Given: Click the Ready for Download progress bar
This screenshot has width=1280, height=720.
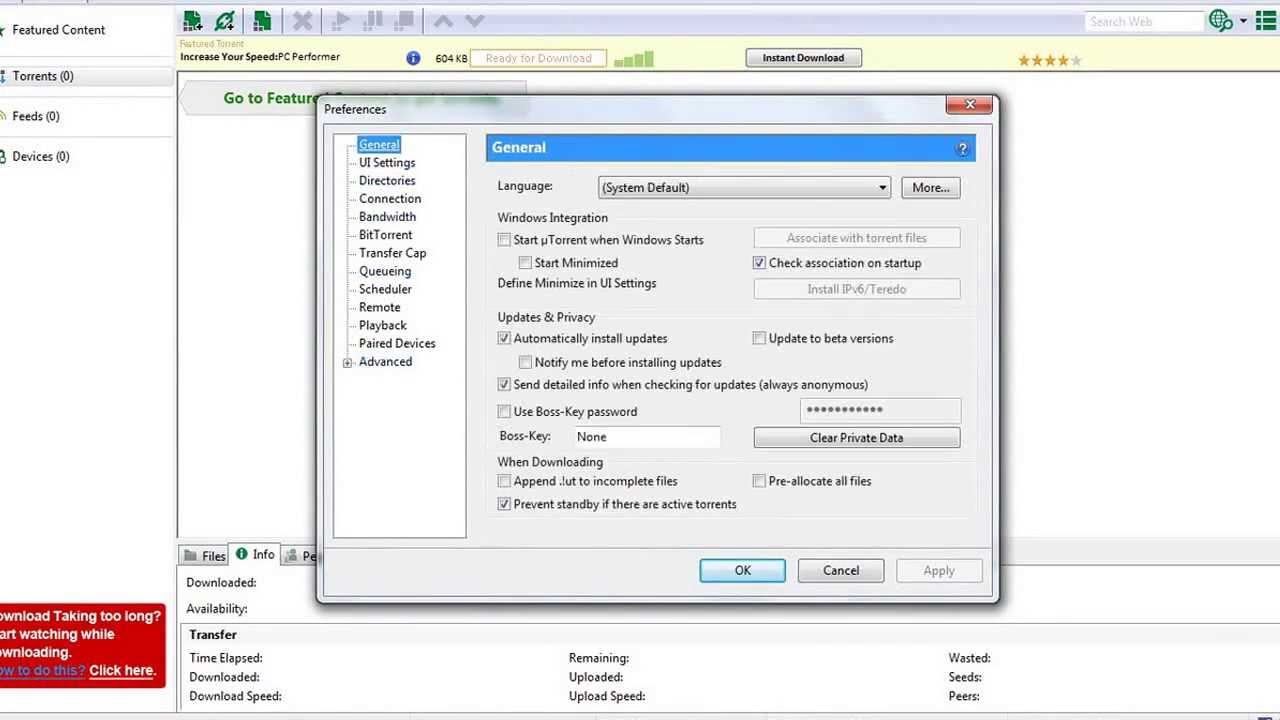Looking at the screenshot, I should [x=538, y=58].
